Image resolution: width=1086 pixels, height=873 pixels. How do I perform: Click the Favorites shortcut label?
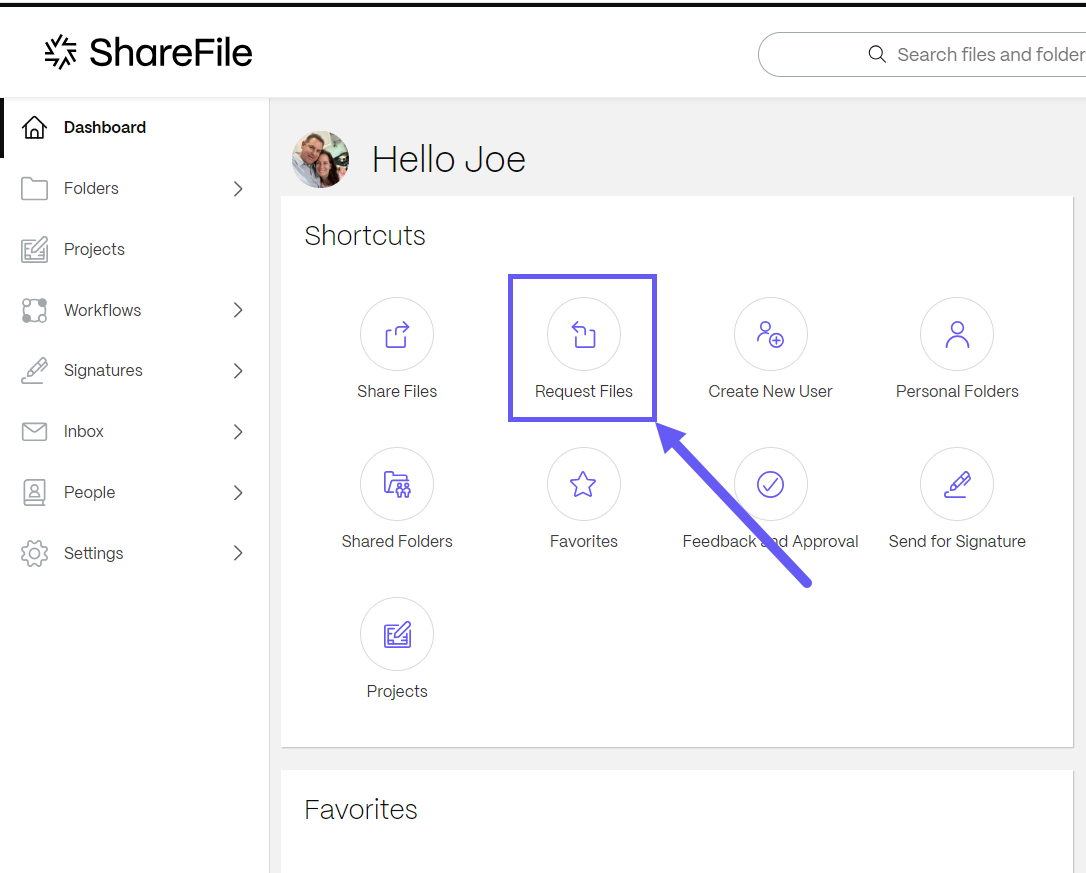[x=584, y=541]
